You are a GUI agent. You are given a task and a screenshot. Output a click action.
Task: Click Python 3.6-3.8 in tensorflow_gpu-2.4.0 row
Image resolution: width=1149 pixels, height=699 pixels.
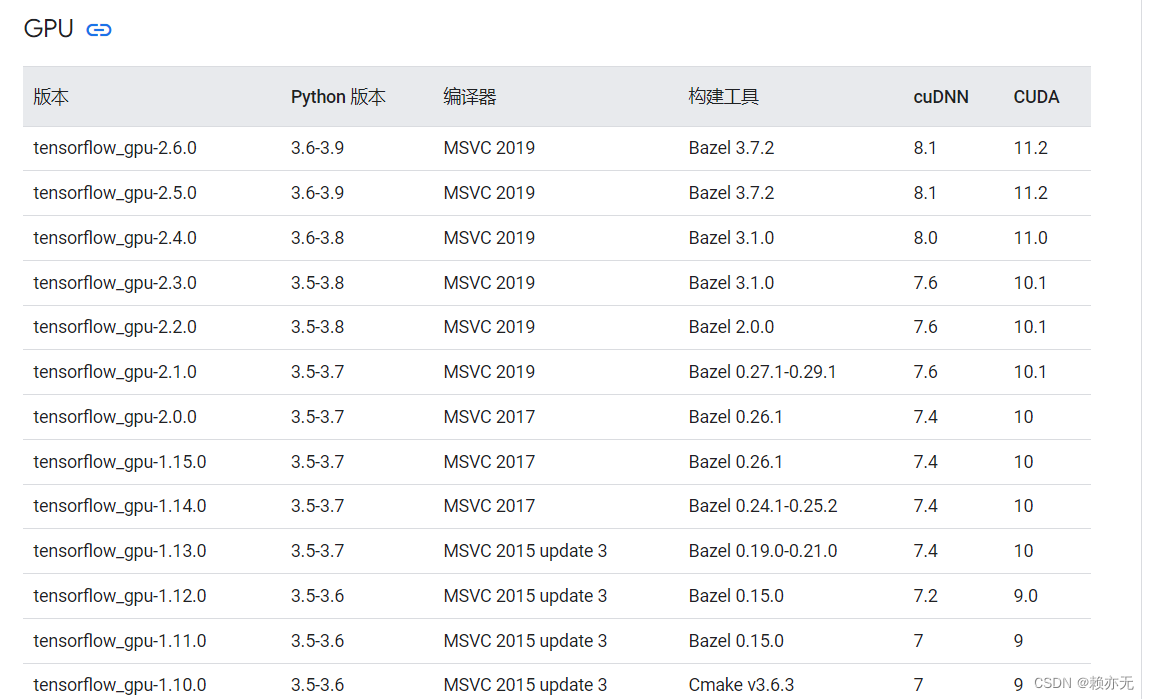317,238
